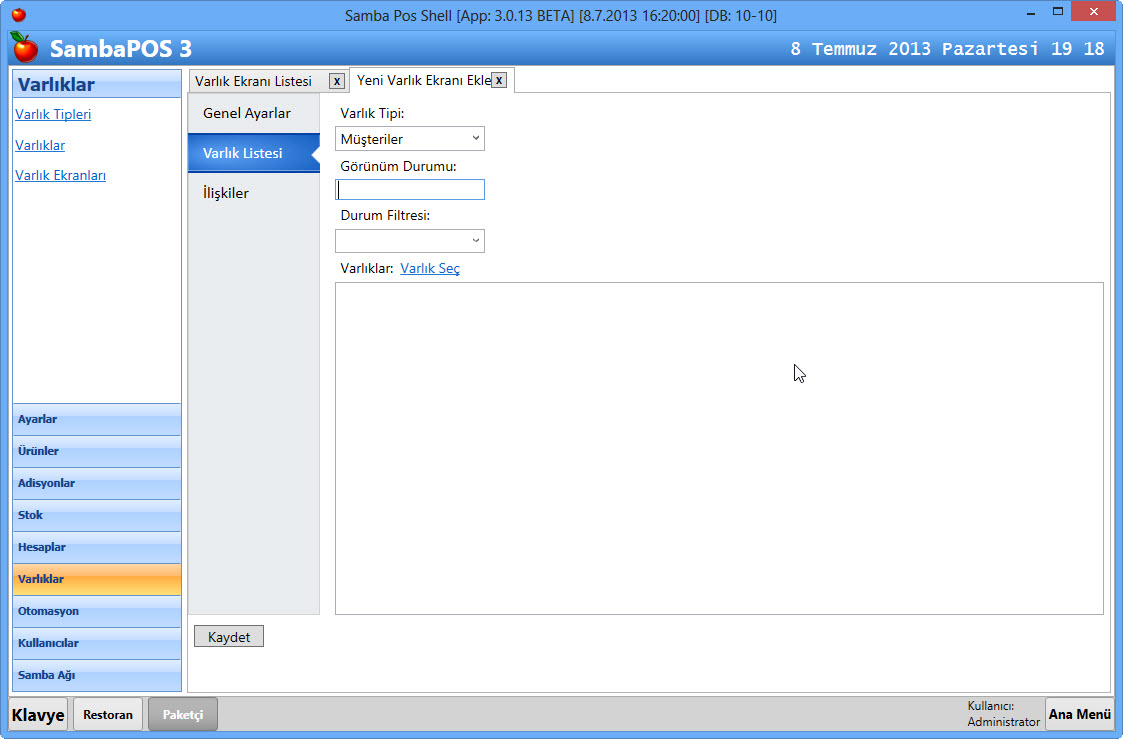Viewport: 1123px width, 739px height.
Task: Close the Yeni Varlık Ekranı Ekle tab
Action: tap(499, 80)
